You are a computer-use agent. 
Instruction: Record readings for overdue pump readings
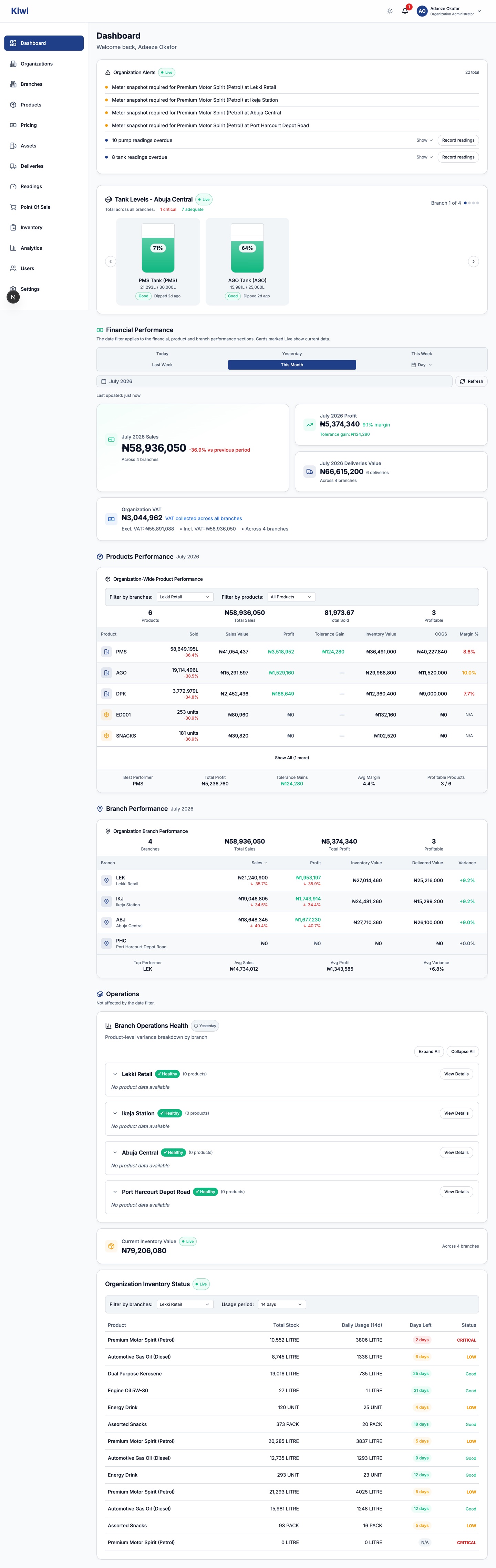(x=458, y=140)
